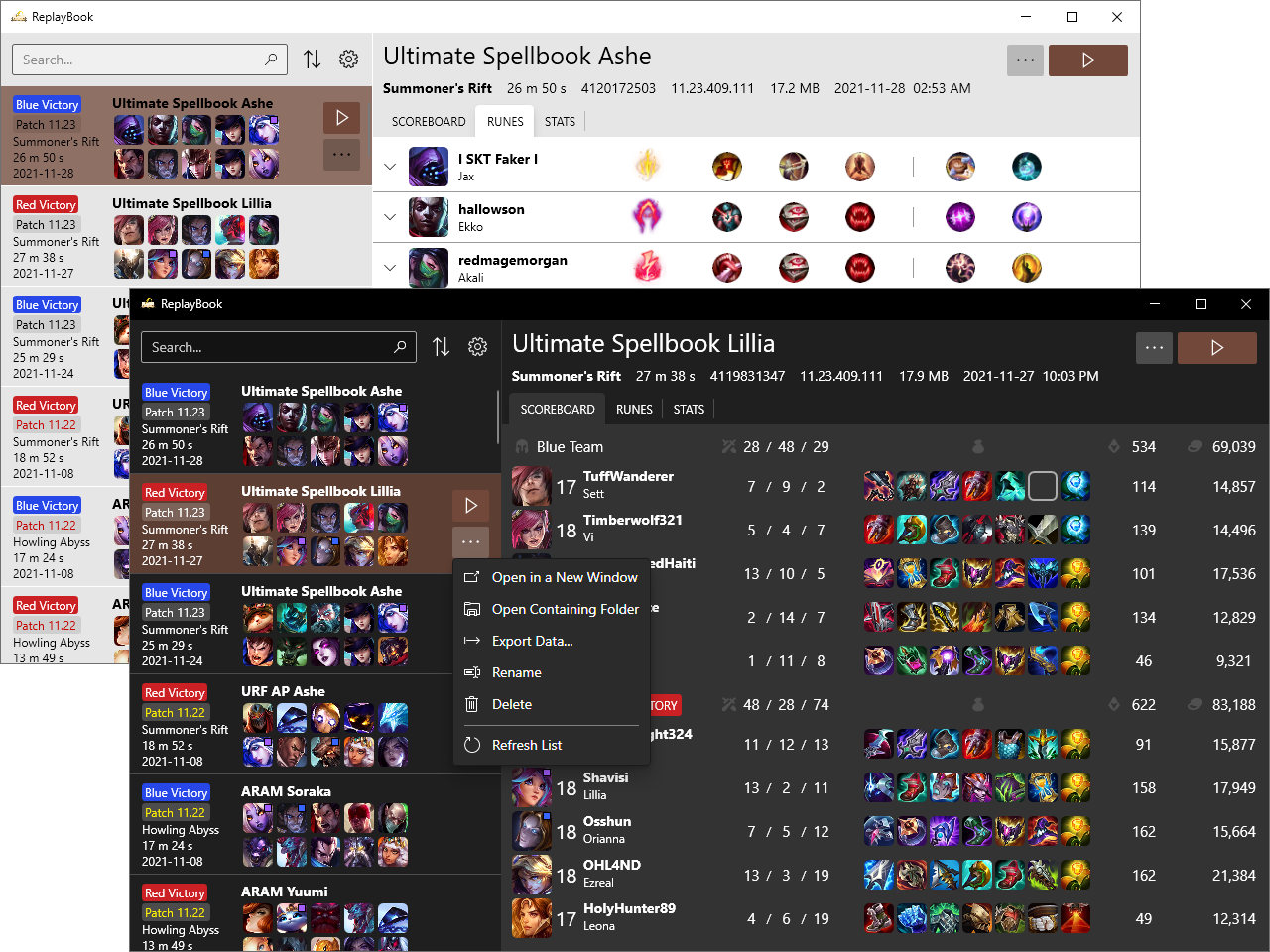Click I SKT Faker I keystone rune icon
The width and height of the screenshot is (1270, 952).
pos(648,166)
